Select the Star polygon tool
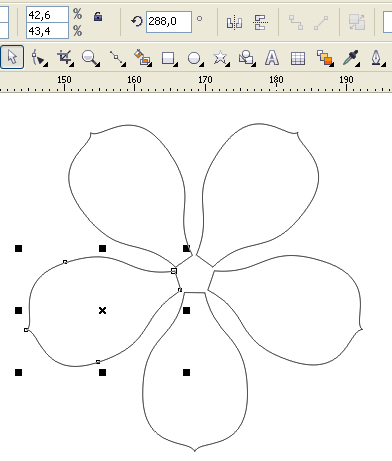 pos(220,58)
